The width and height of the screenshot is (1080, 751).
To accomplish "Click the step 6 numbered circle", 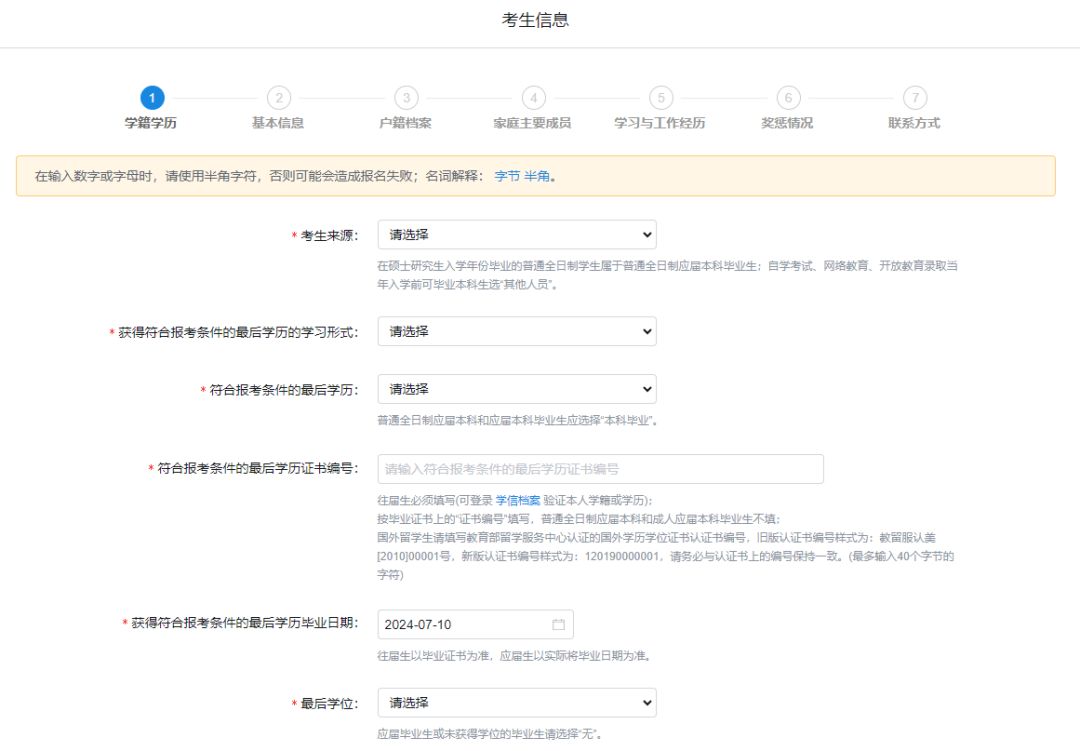I will click(788, 98).
